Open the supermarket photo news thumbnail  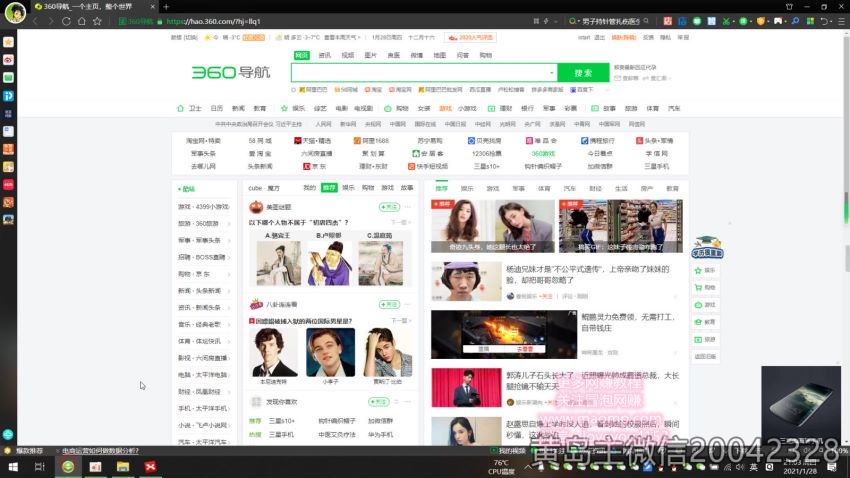point(621,226)
